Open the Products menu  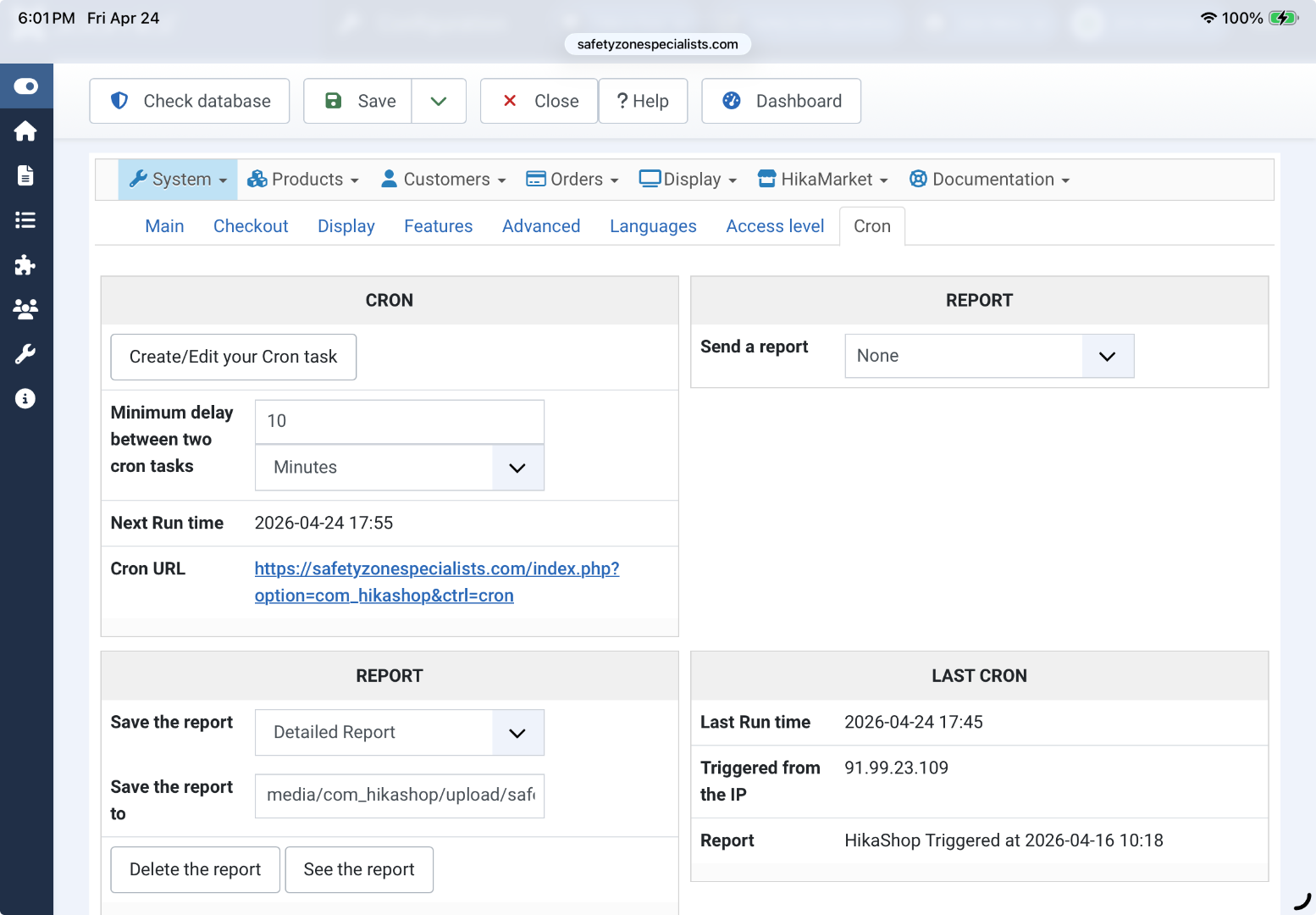(x=303, y=180)
